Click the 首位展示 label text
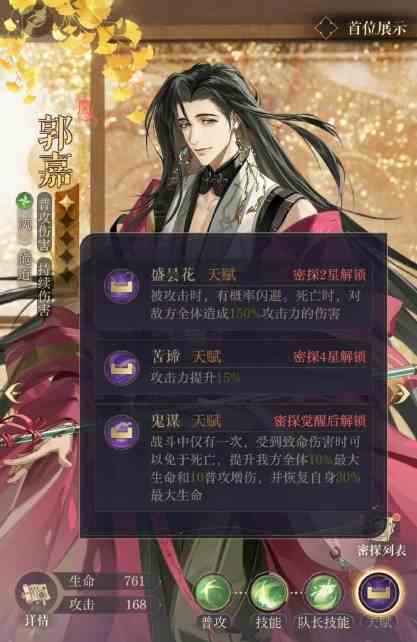417x642 pixels. 377,29
